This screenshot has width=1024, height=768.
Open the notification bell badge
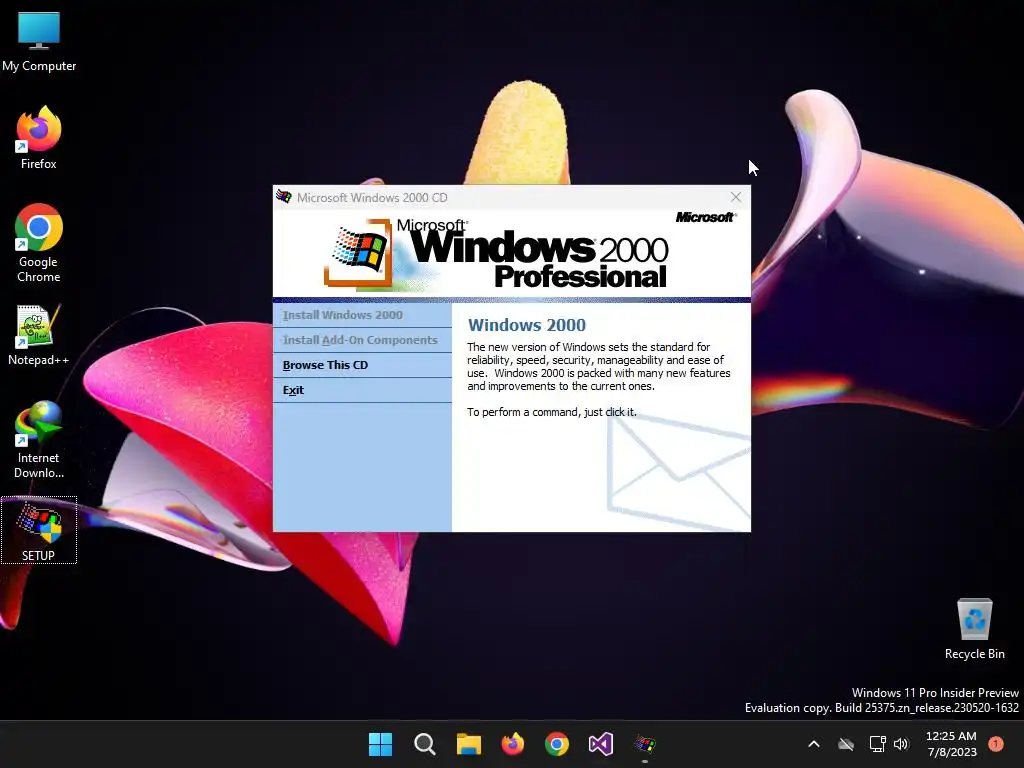(x=995, y=744)
